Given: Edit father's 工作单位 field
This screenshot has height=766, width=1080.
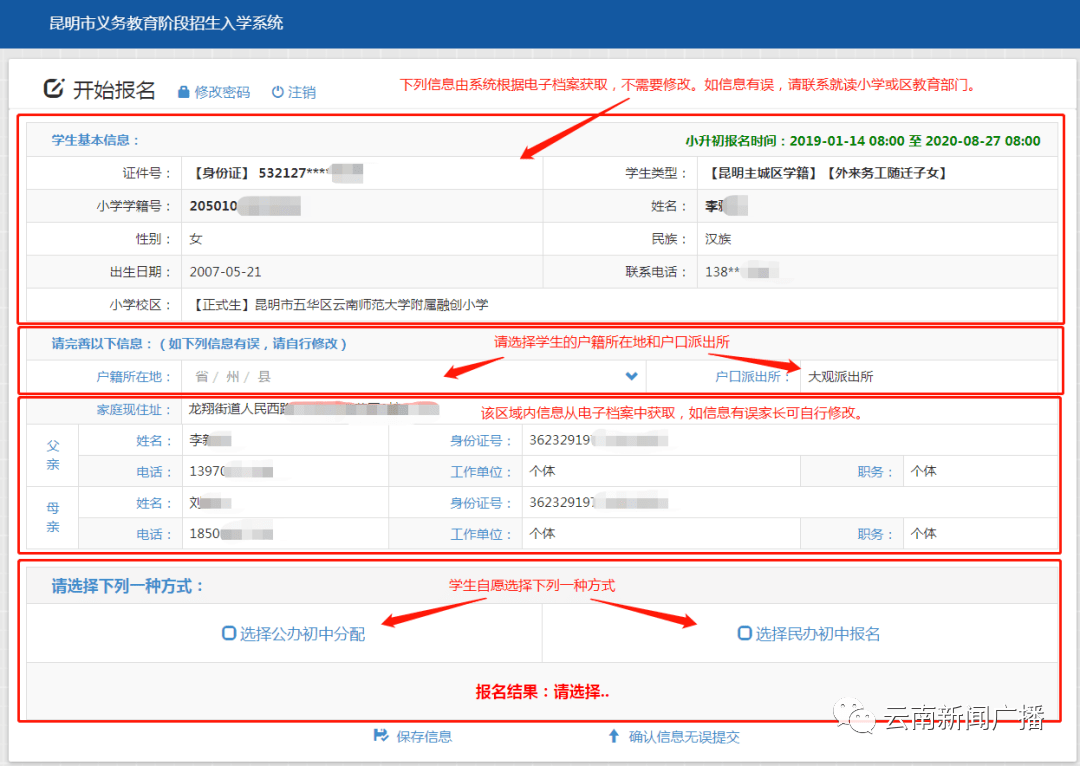Looking at the screenshot, I should pos(661,472).
